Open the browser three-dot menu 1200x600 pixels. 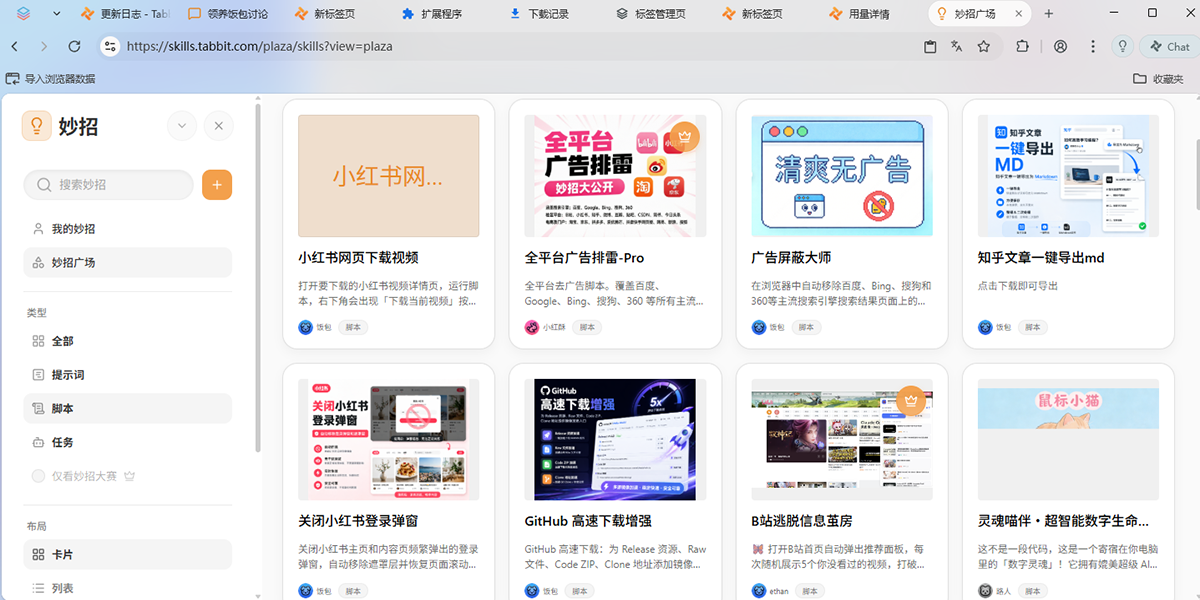(1093, 46)
